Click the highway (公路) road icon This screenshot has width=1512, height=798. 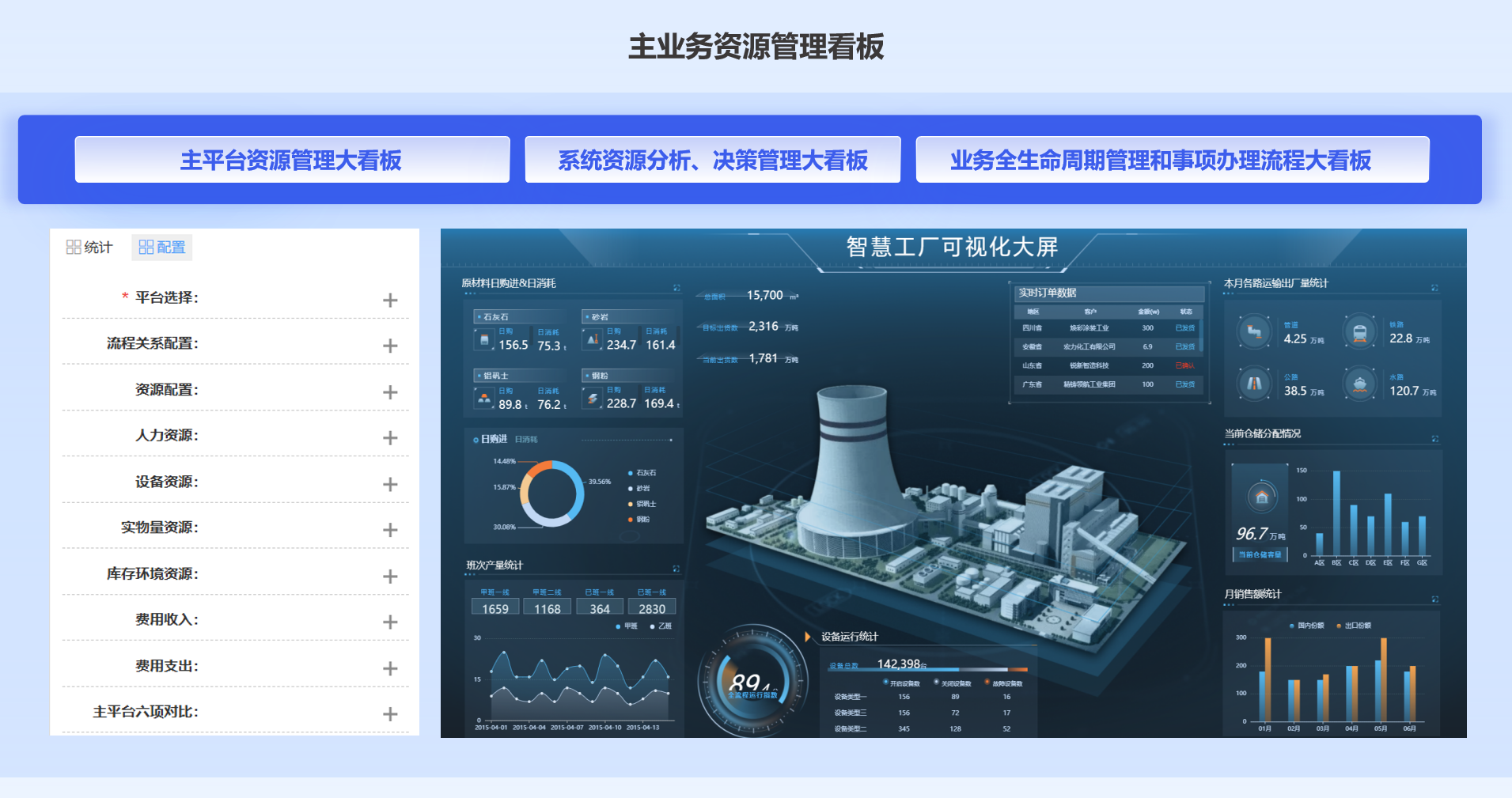(1254, 384)
